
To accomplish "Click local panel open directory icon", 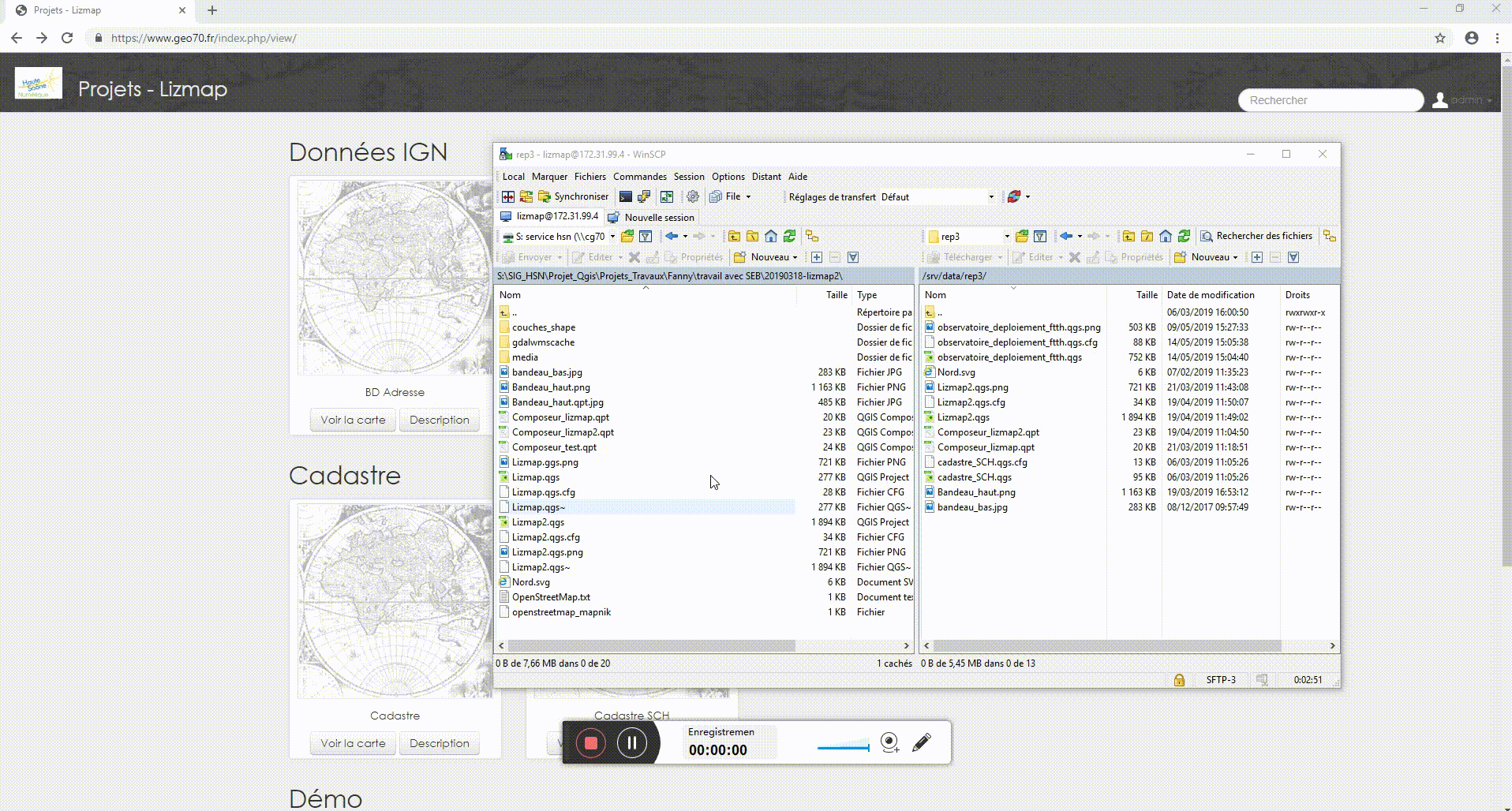I will pos(627,236).
